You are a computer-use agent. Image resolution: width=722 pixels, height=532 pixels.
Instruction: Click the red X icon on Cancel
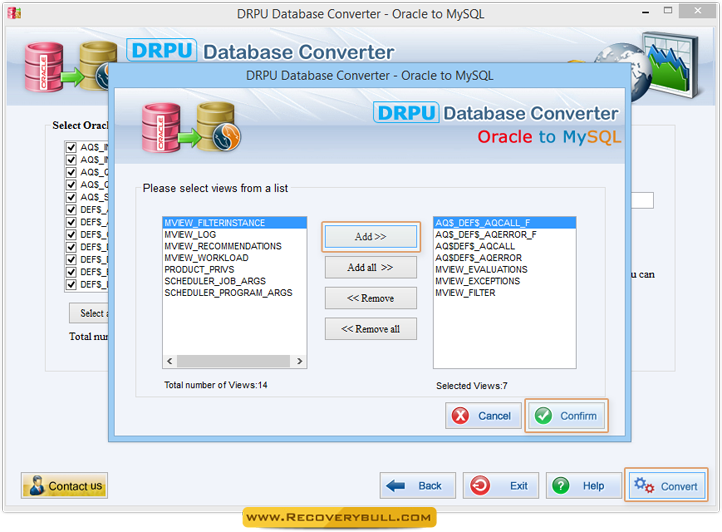pos(460,415)
